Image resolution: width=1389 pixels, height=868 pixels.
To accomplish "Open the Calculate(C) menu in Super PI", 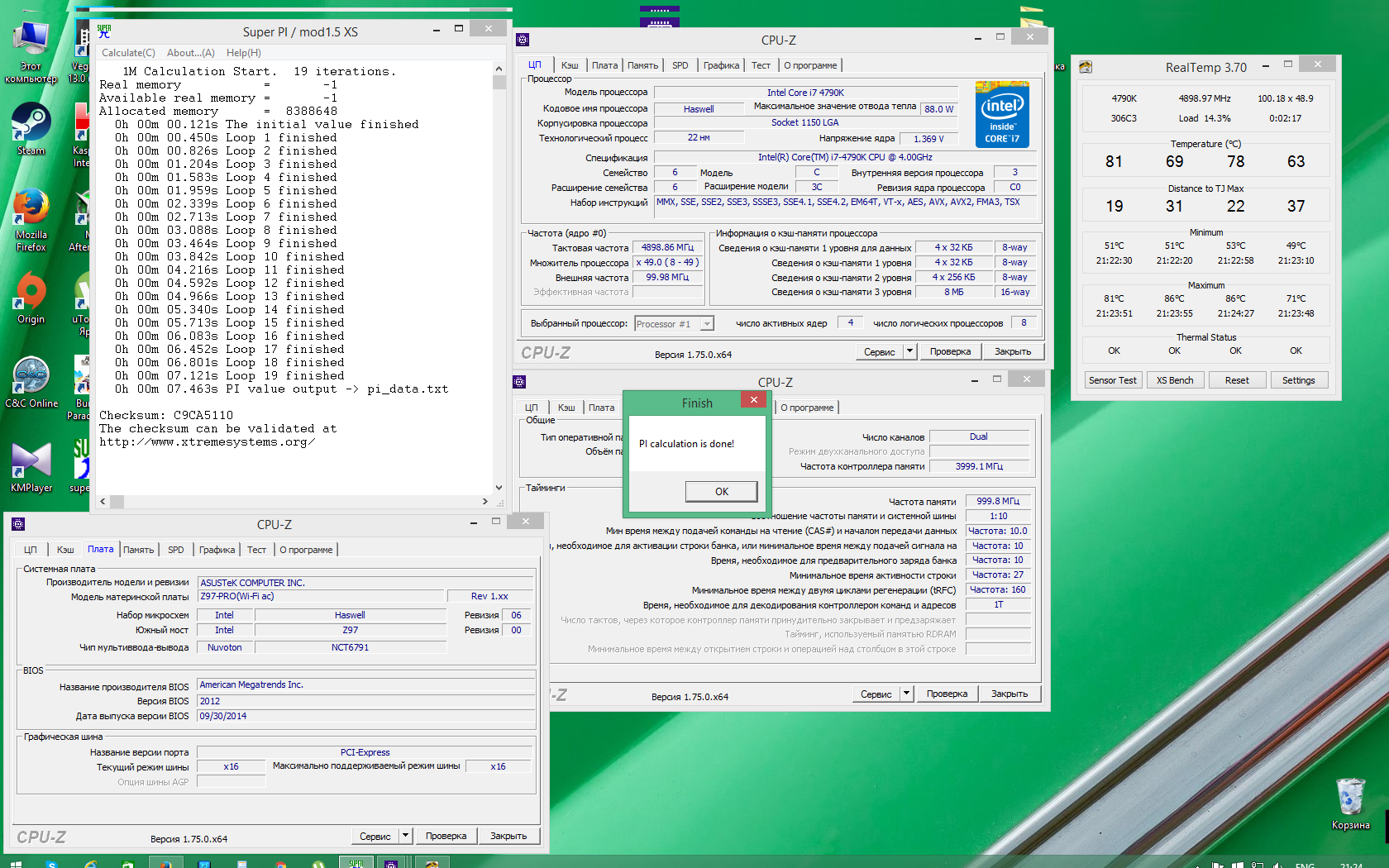I will [128, 53].
